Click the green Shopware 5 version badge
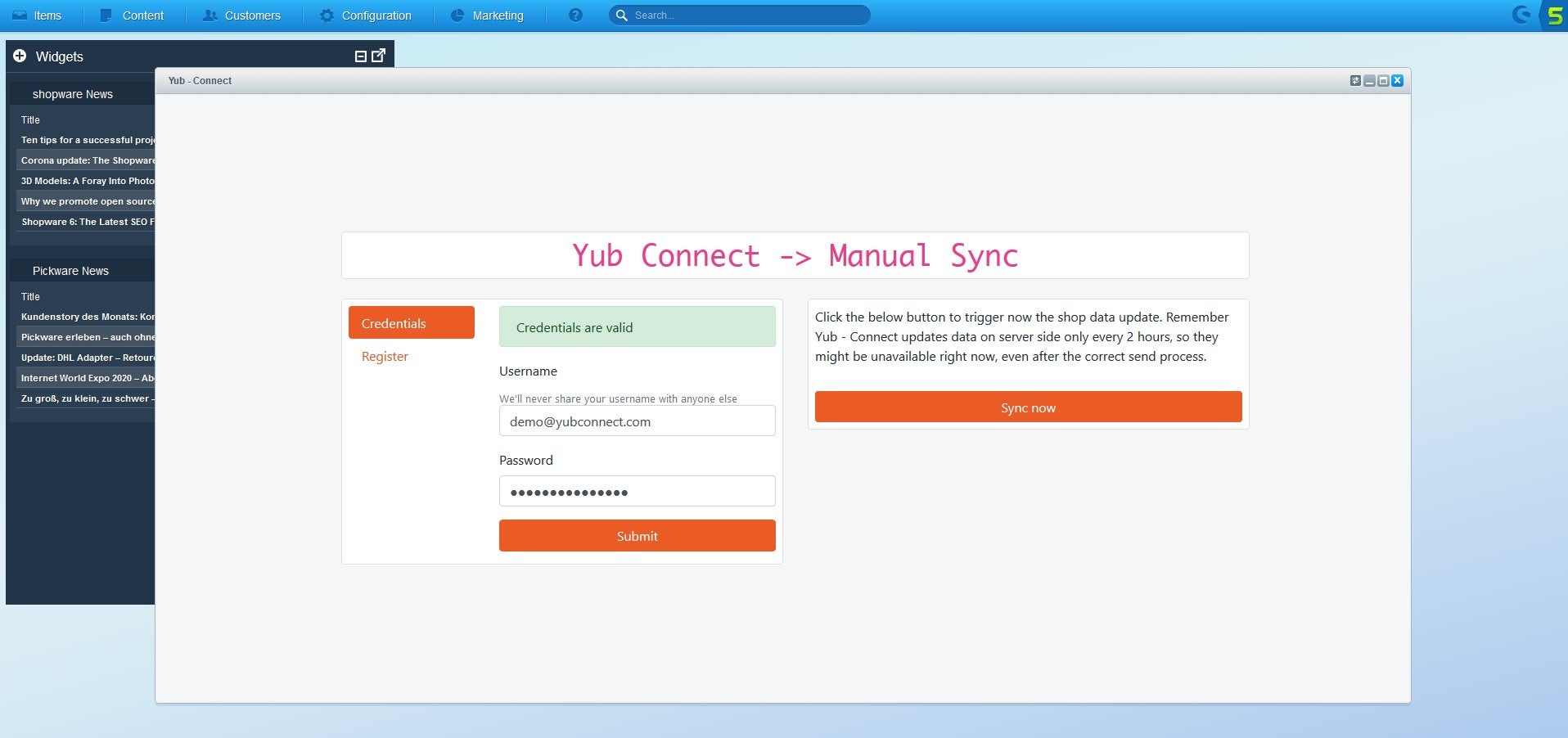Image resolution: width=1568 pixels, height=738 pixels. coord(1554,16)
